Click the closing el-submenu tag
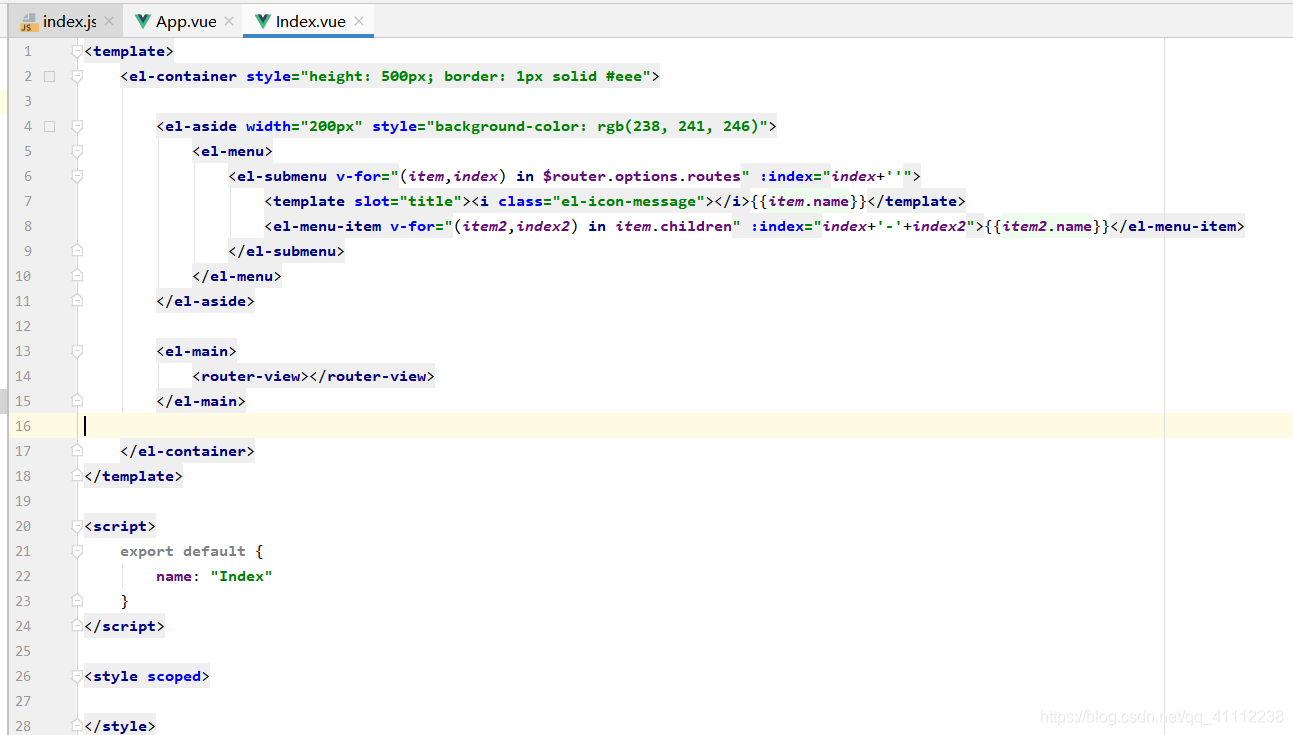The image size is (1293, 735). (287, 251)
